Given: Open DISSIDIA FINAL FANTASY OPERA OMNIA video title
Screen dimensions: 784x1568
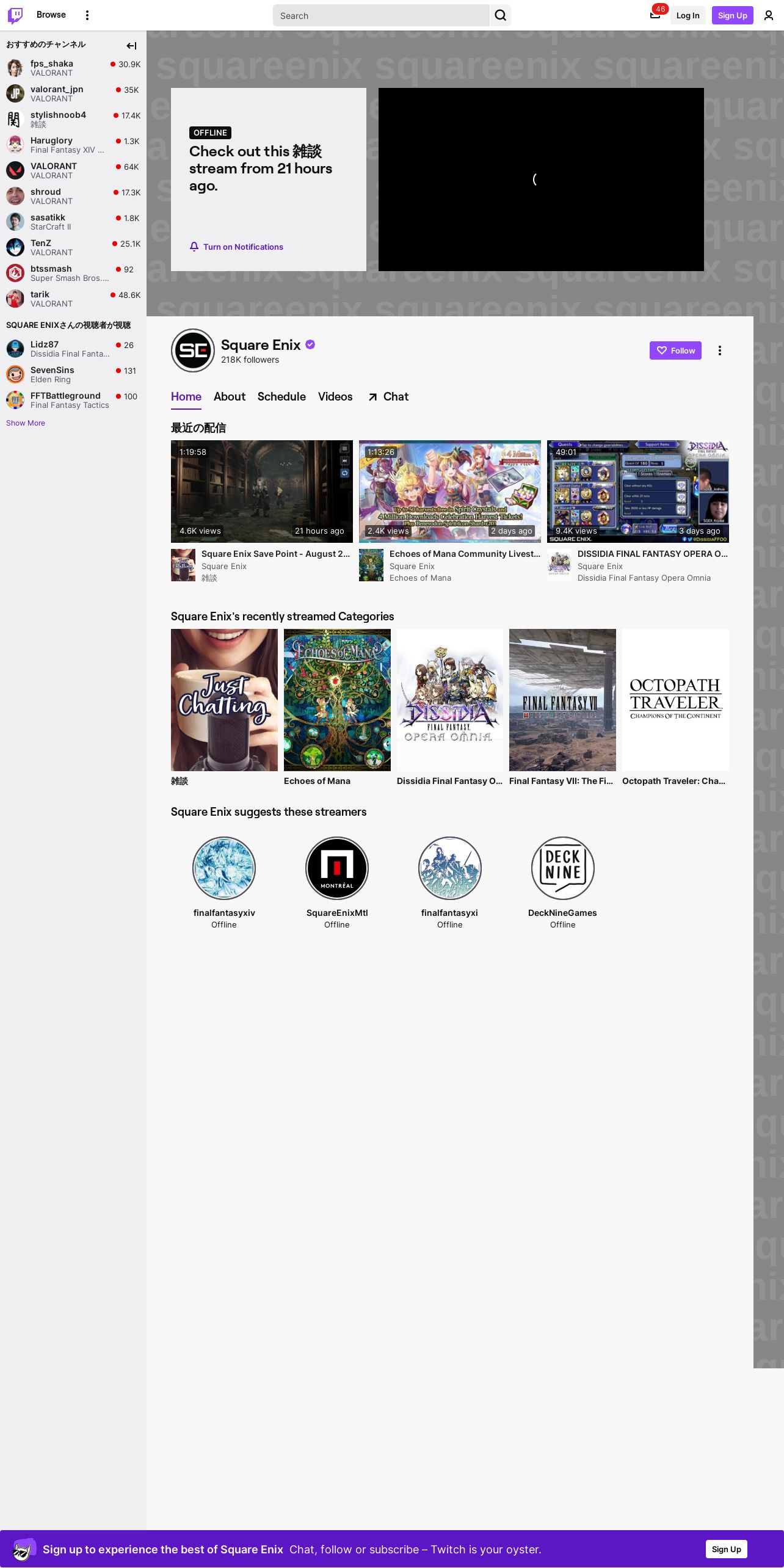Looking at the screenshot, I should click(653, 554).
